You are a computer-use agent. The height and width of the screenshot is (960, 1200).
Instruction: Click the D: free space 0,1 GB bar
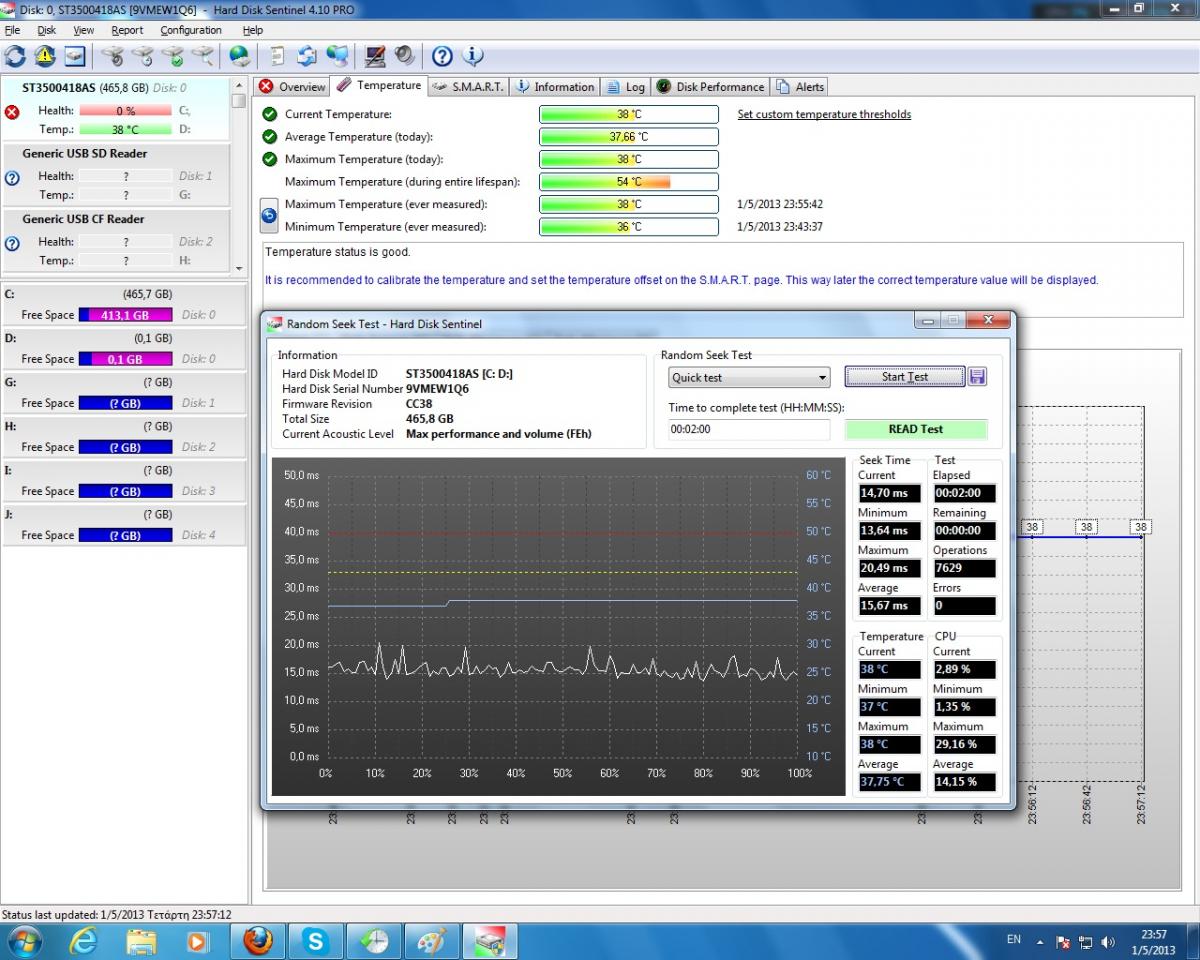(x=125, y=359)
